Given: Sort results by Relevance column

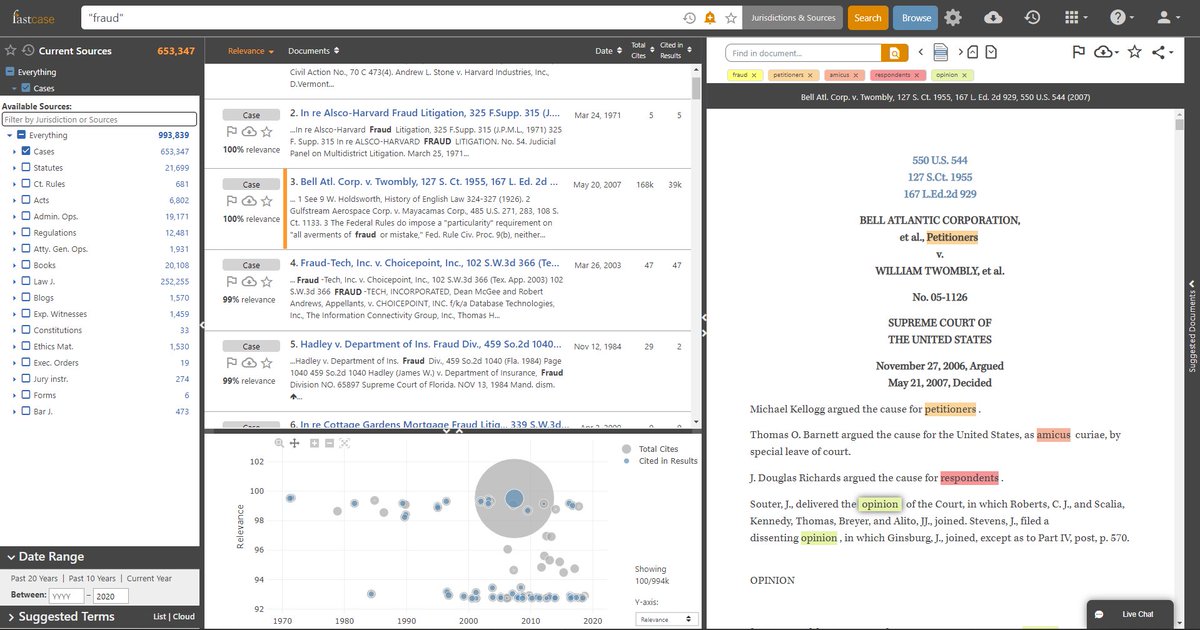Looking at the screenshot, I should click(x=250, y=50).
